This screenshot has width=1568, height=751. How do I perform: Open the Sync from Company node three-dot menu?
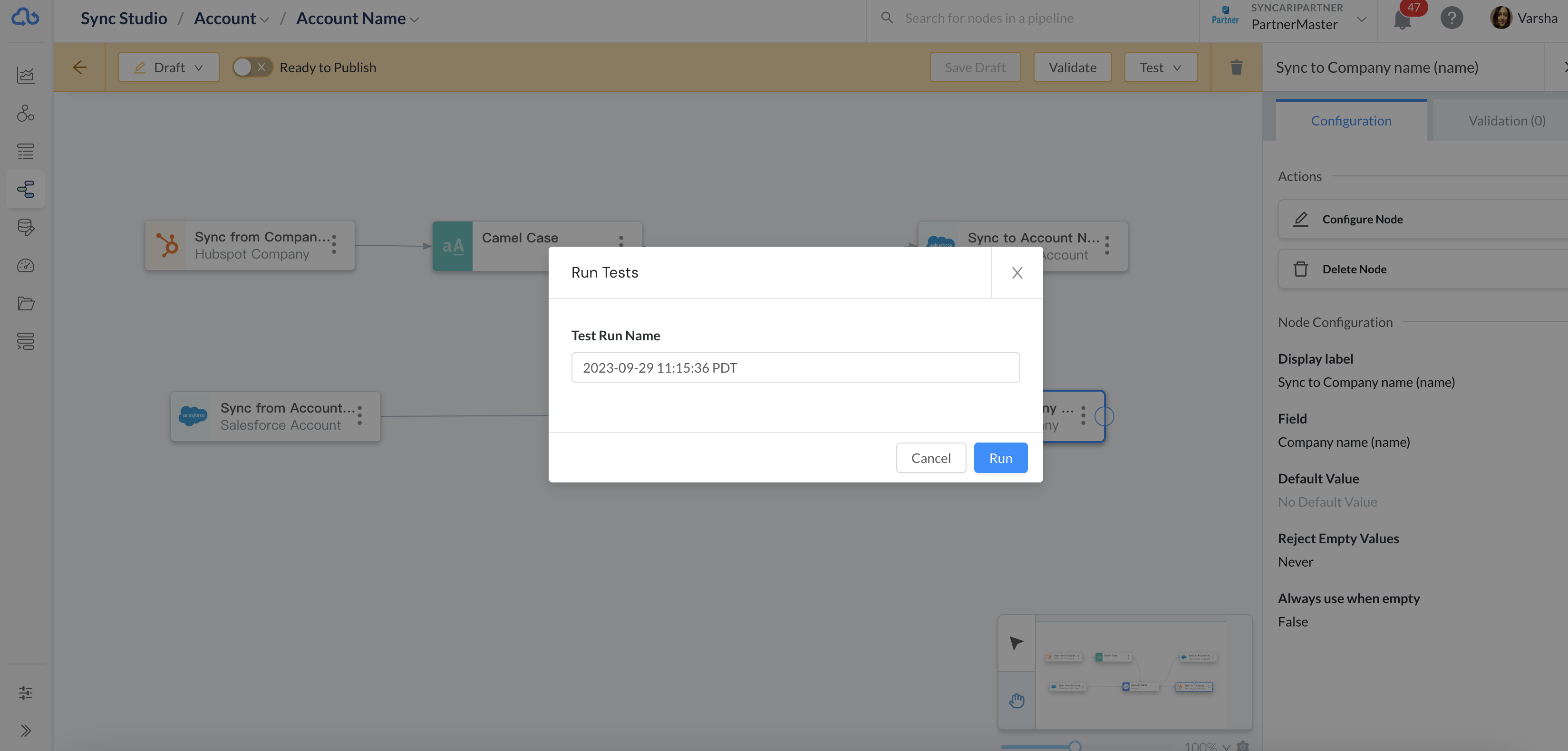[x=334, y=245]
